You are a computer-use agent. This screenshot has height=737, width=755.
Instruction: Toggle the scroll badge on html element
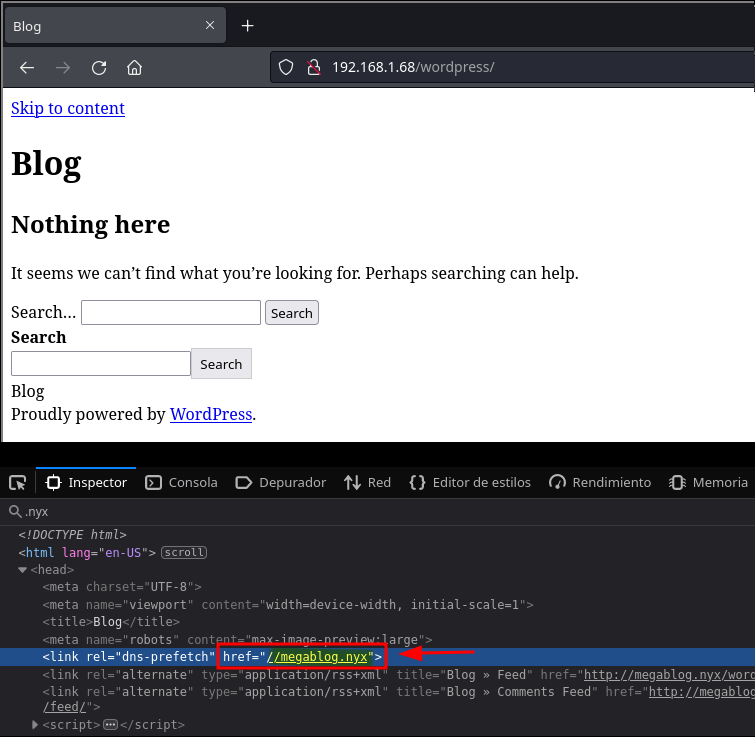click(x=183, y=552)
